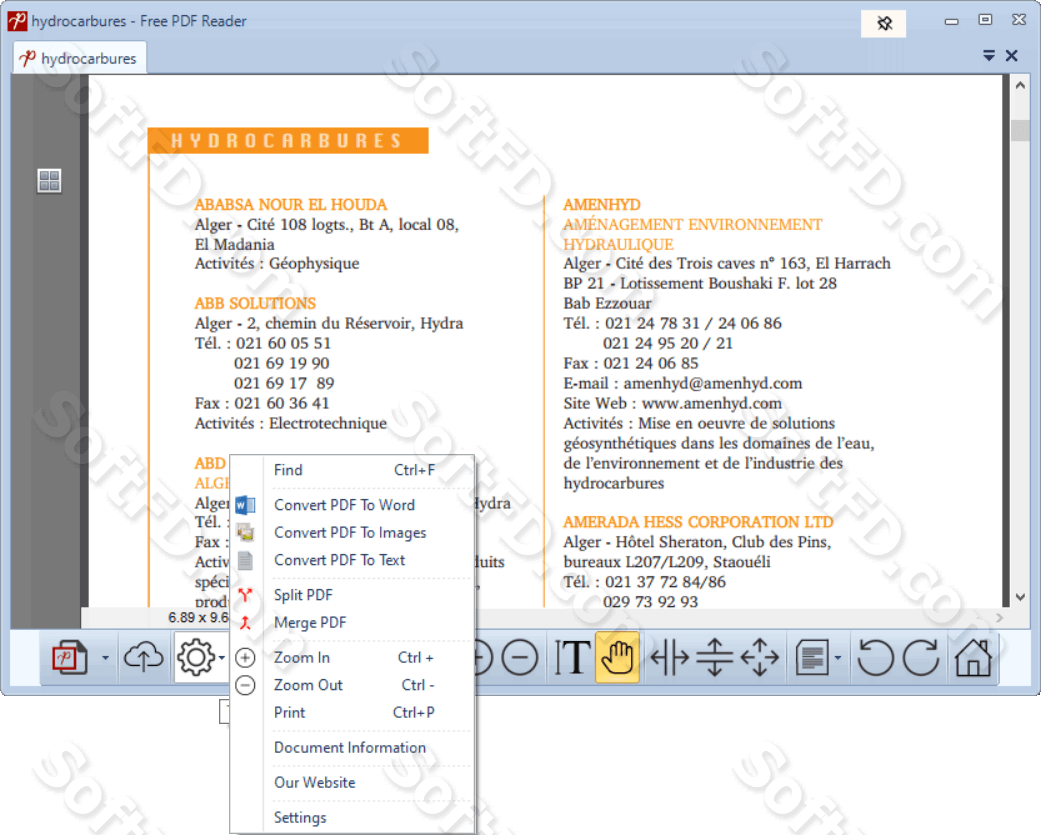
Task: Click the images icon in the menu
Action: pos(245,532)
